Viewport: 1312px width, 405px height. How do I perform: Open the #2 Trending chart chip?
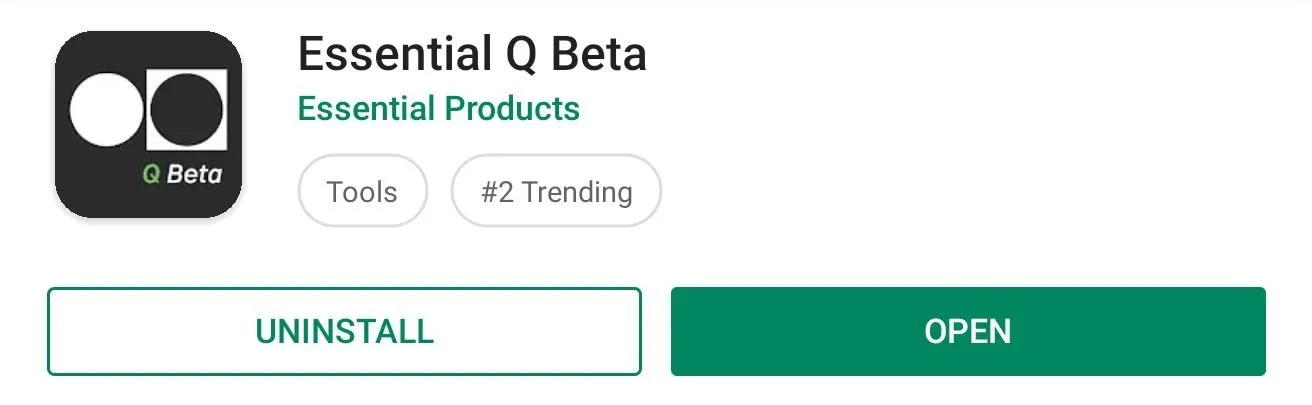coord(556,191)
